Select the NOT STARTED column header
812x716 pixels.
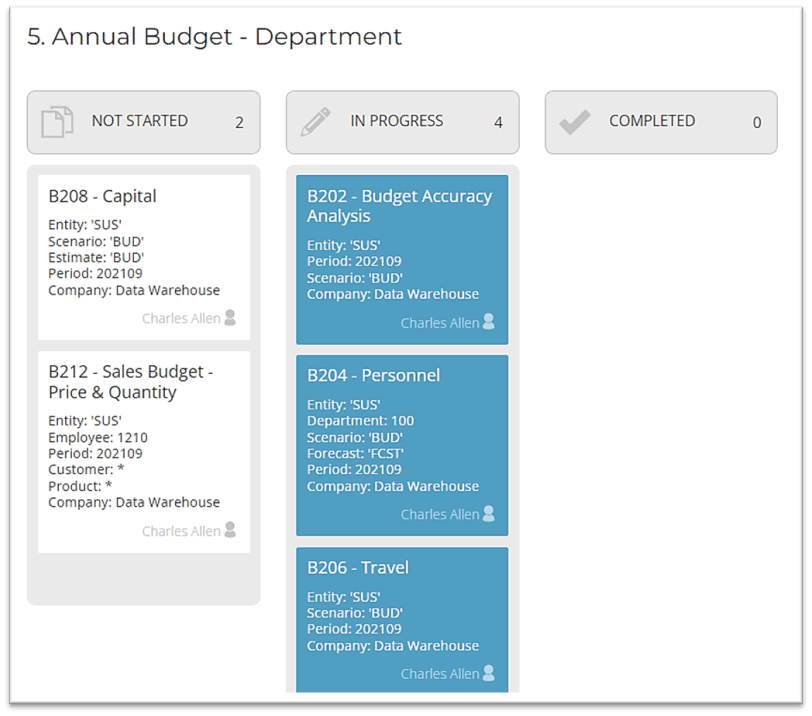click(140, 121)
